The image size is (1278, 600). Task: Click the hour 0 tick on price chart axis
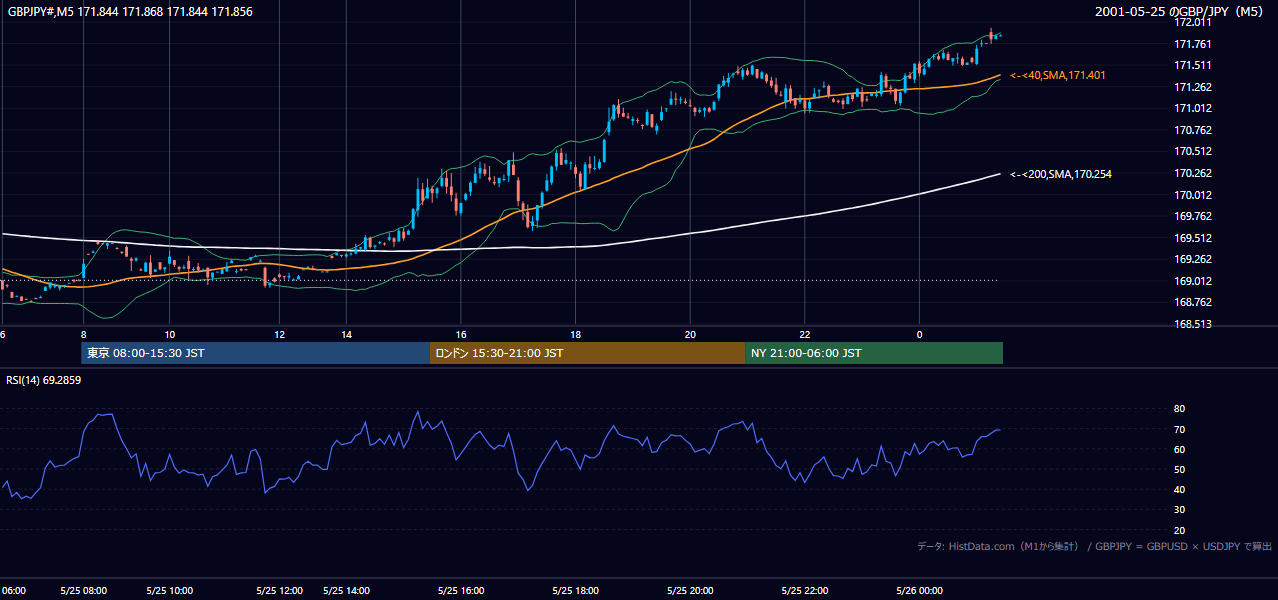tap(919, 334)
